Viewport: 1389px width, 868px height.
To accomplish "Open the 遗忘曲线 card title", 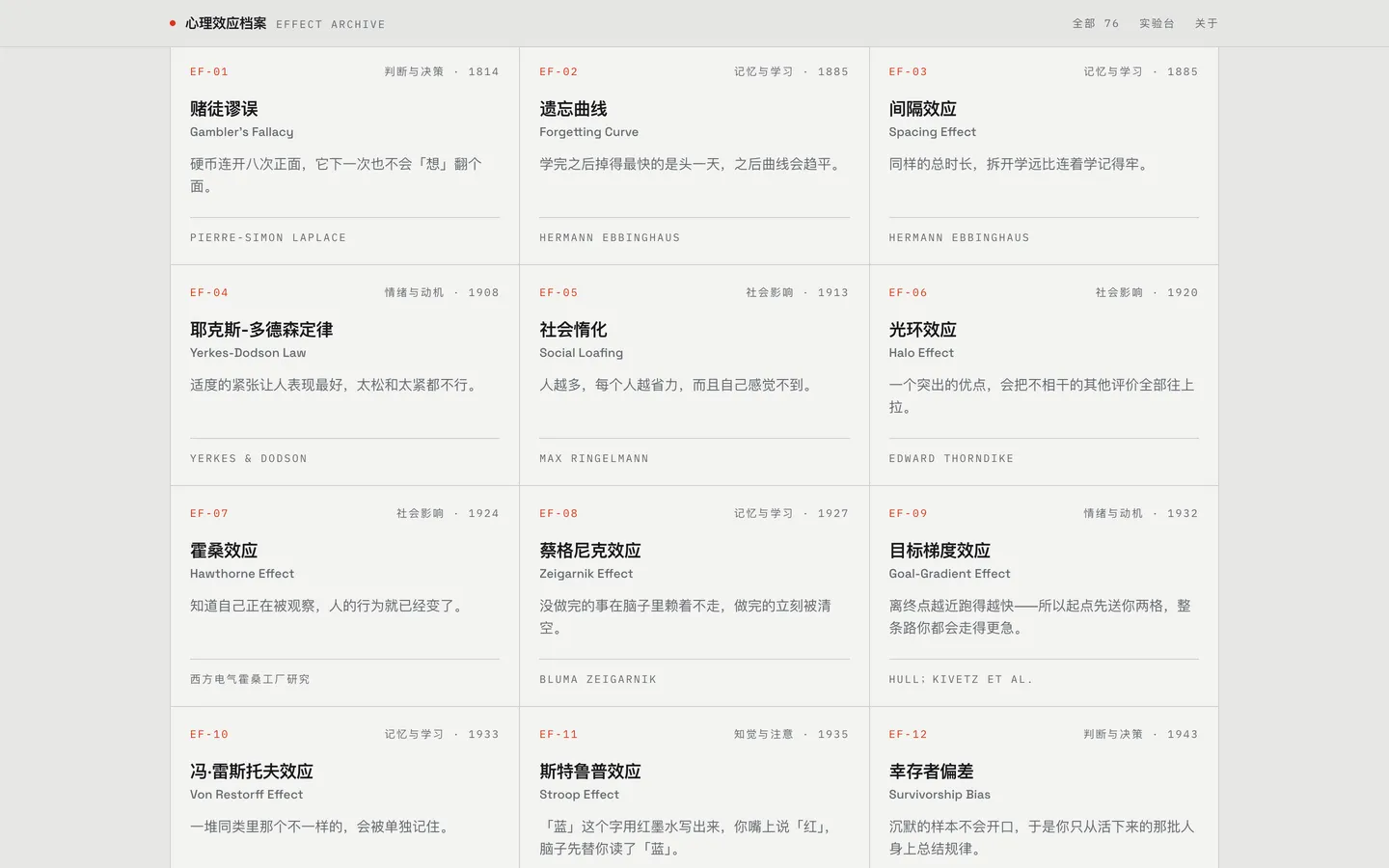I will pyautogui.click(x=573, y=109).
